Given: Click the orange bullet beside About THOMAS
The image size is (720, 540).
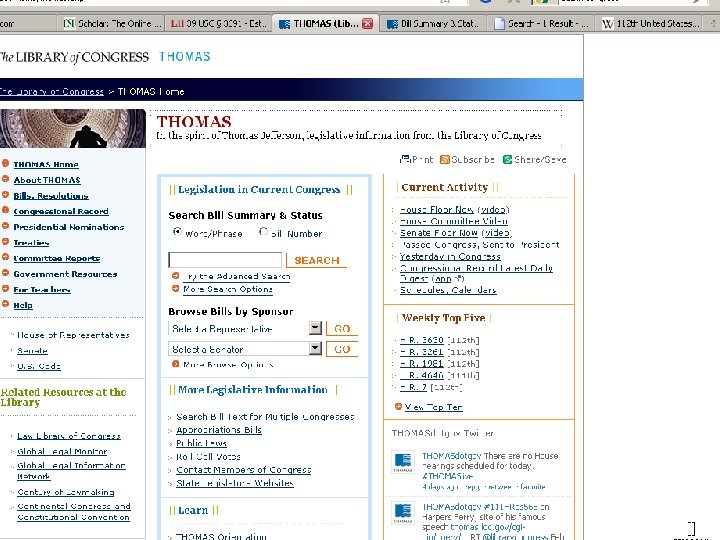Looking at the screenshot, I should [6, 179].
